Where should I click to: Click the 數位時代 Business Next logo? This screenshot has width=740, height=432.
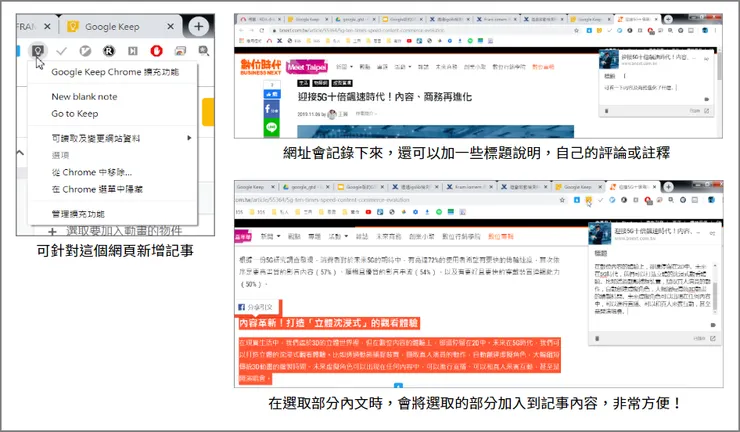pyautogui.click(x=261, y=67)
